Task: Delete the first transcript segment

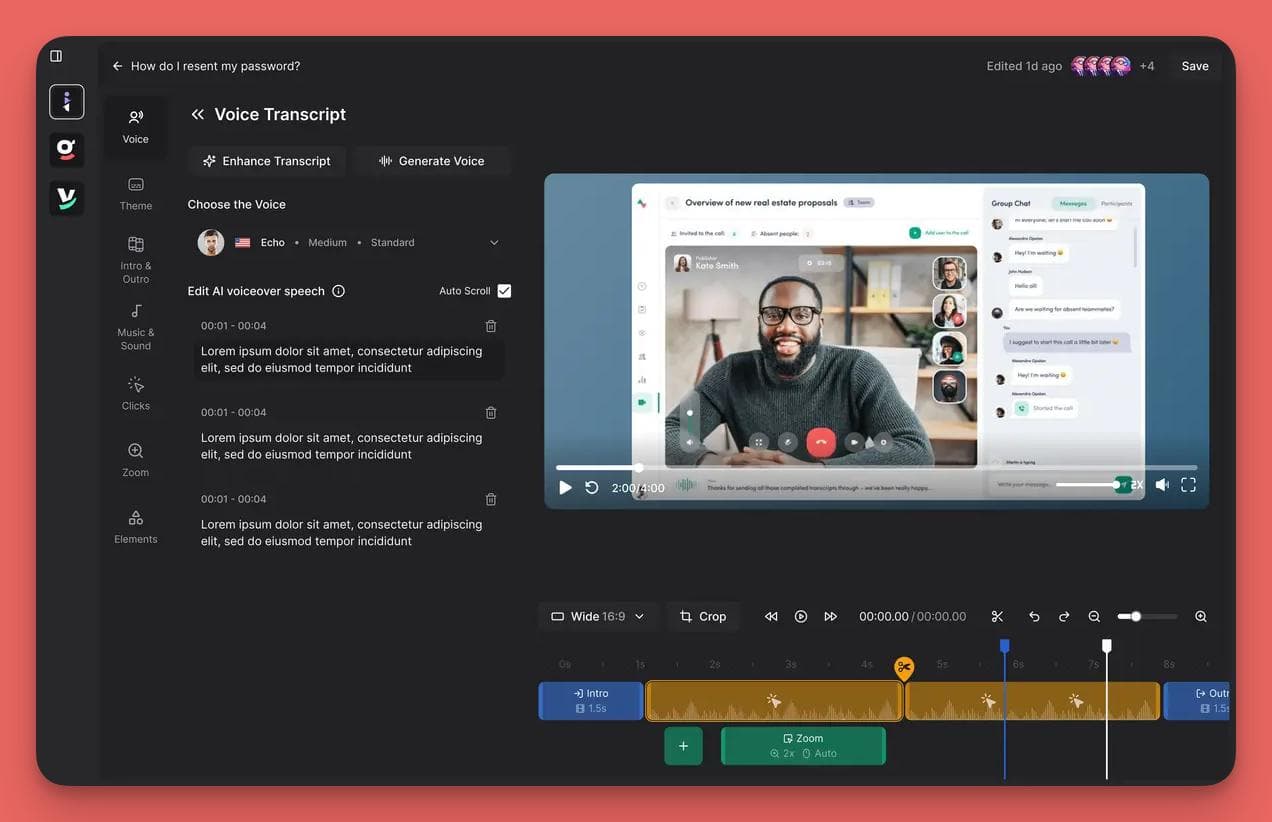Action: pos(490,325)
